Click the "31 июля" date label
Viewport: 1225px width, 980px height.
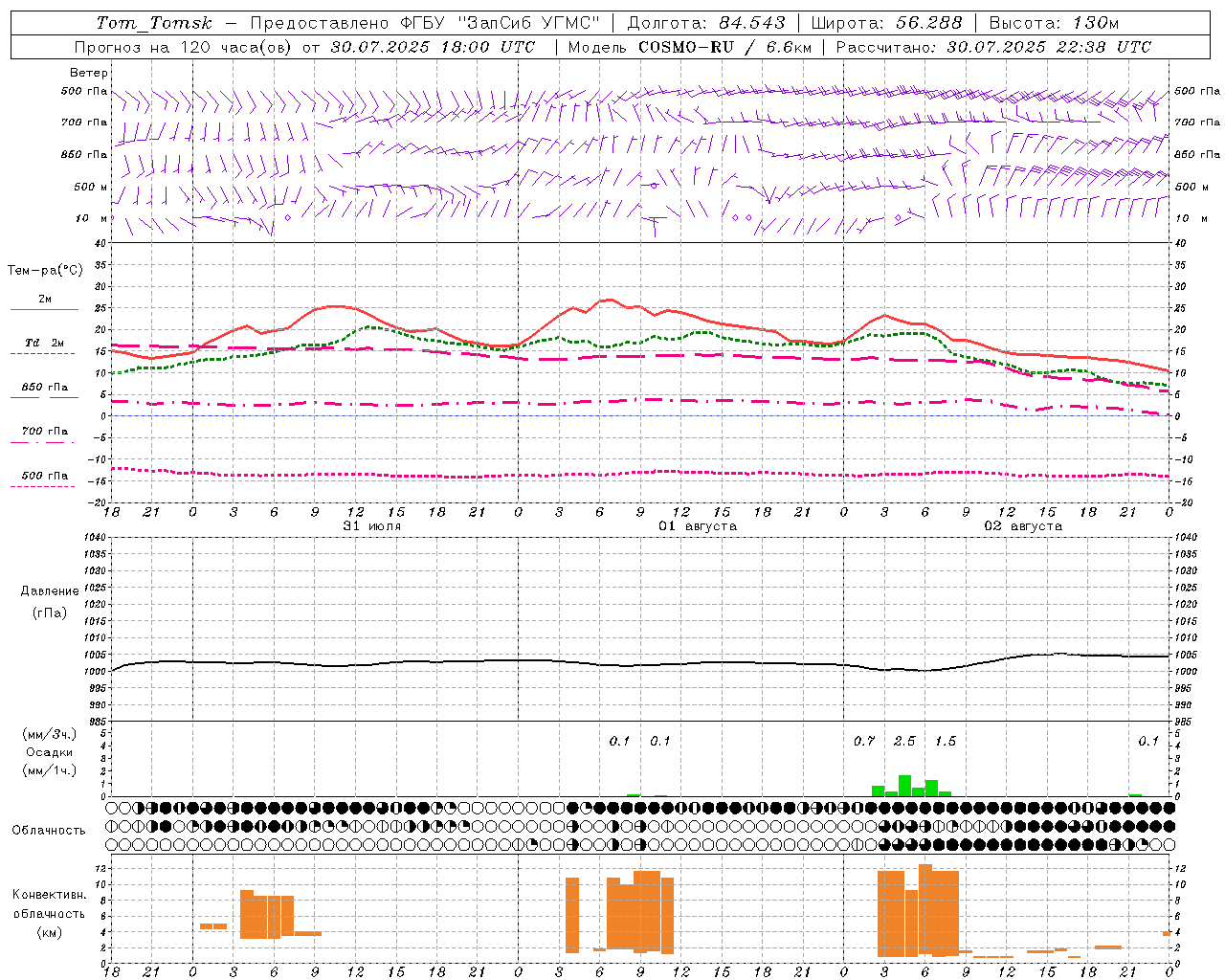coord(372,526)
